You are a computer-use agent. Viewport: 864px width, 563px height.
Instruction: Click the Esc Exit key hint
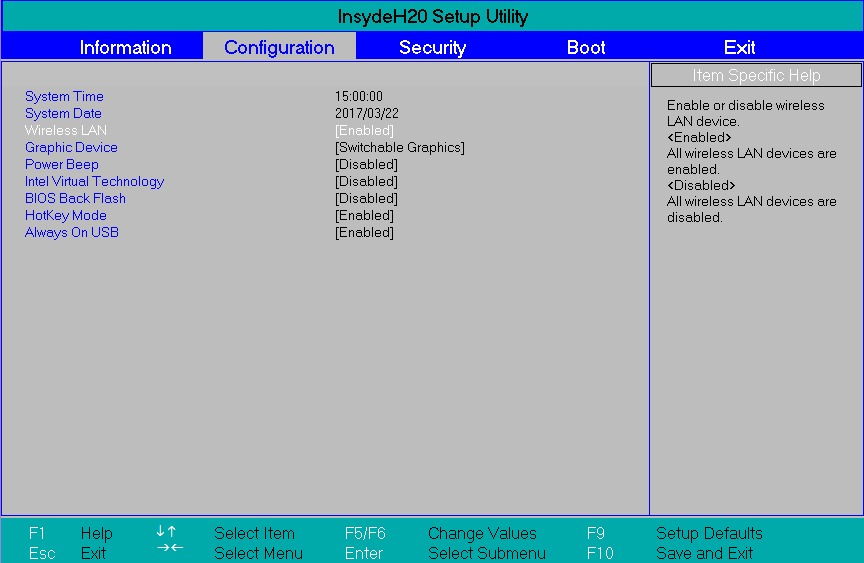click(x=67, y=553)
